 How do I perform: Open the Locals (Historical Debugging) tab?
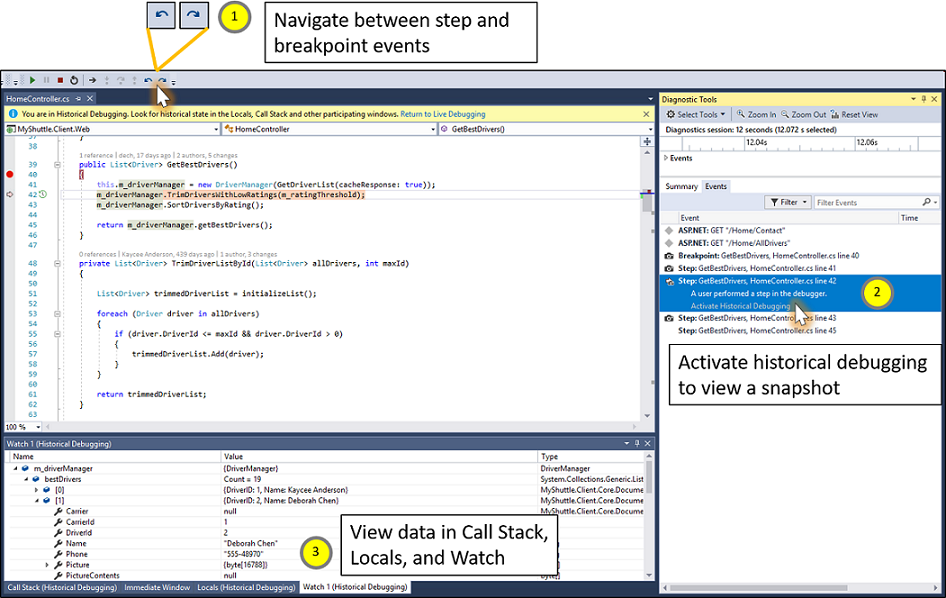click(245, 588)
